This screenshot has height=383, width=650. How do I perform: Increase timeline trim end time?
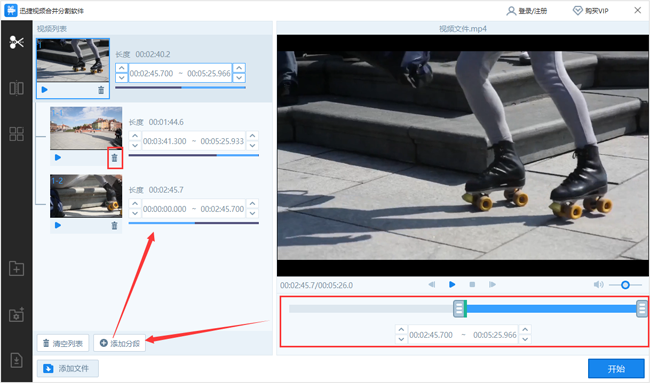pyautogui.click(x=525, y=330)
